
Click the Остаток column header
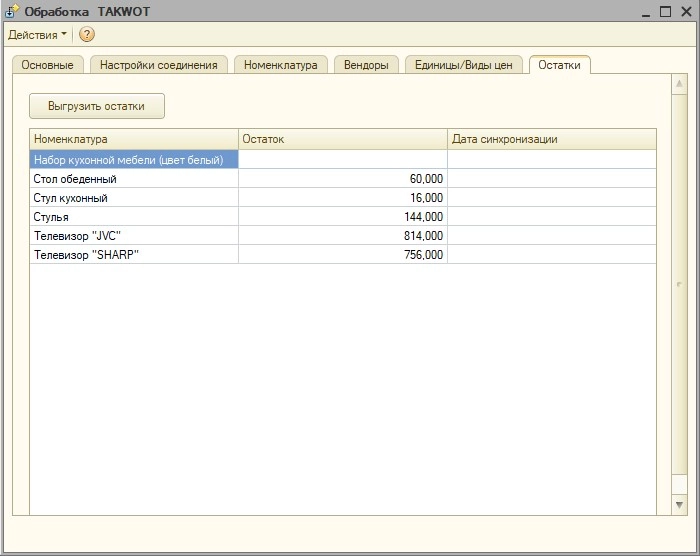[342, 139]
